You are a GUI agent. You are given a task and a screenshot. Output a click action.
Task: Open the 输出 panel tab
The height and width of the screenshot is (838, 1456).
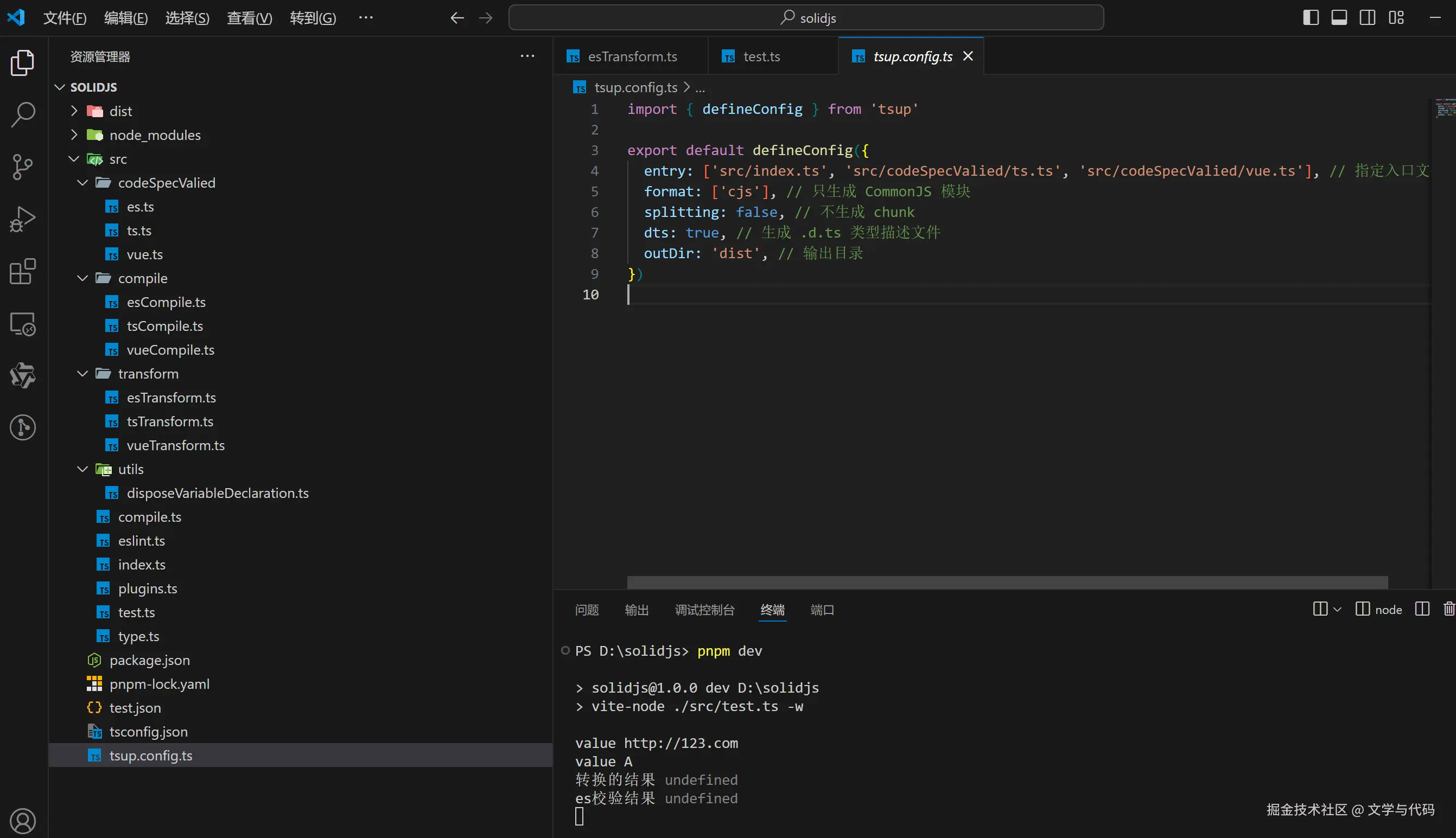(x=636, y=610)
